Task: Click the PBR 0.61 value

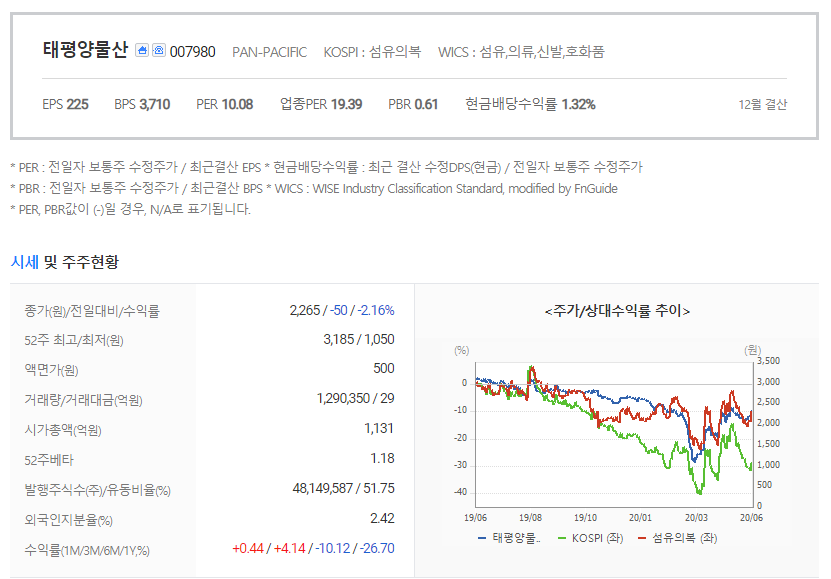Action: coord(413,104)
